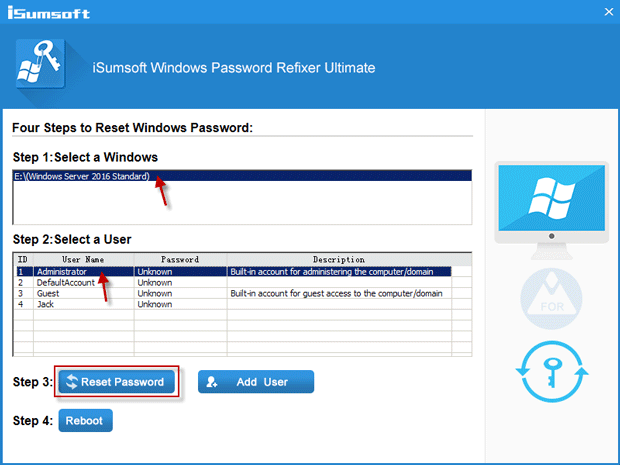Close the iSumsoft window

(609, 12)
